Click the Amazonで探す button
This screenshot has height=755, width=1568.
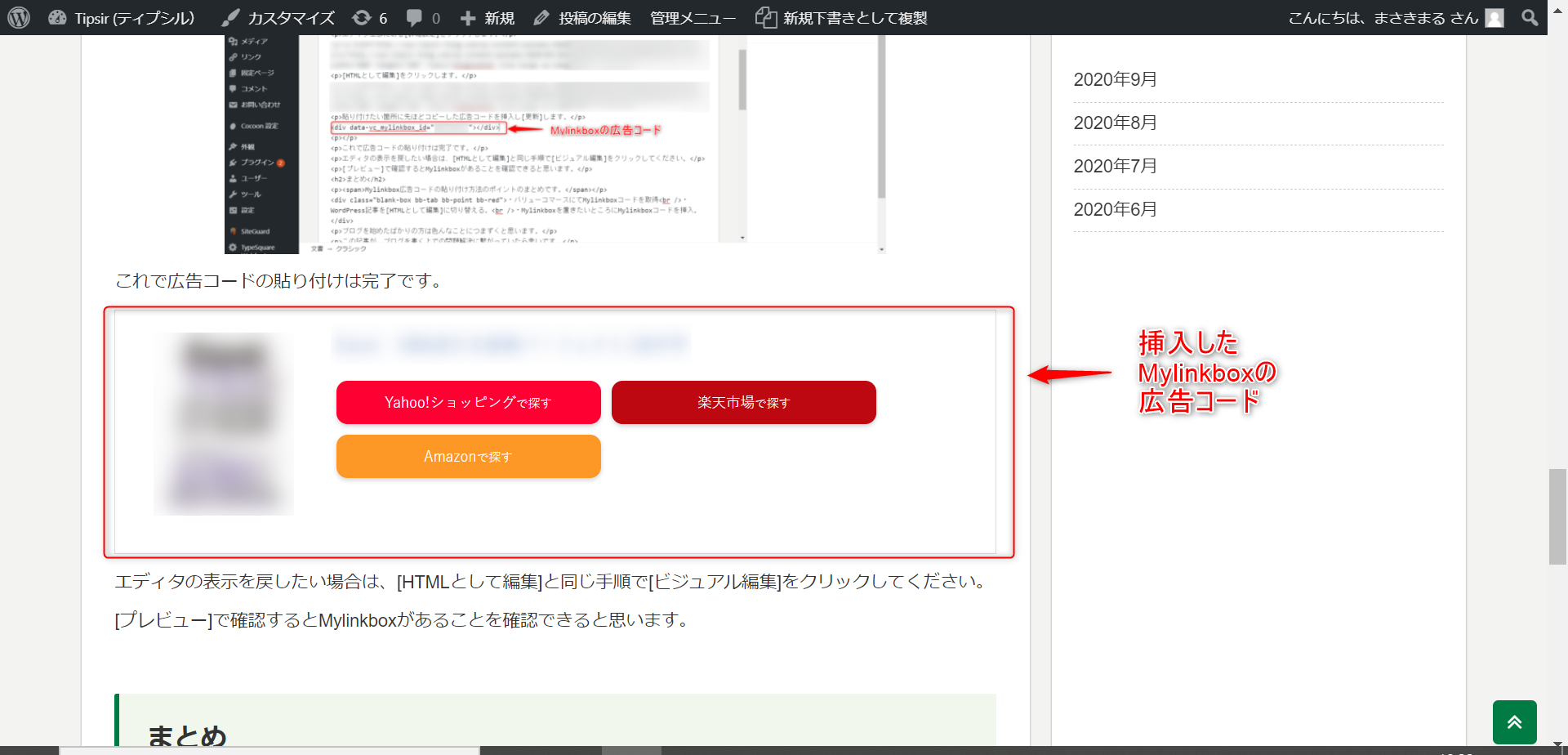point(469,456)
